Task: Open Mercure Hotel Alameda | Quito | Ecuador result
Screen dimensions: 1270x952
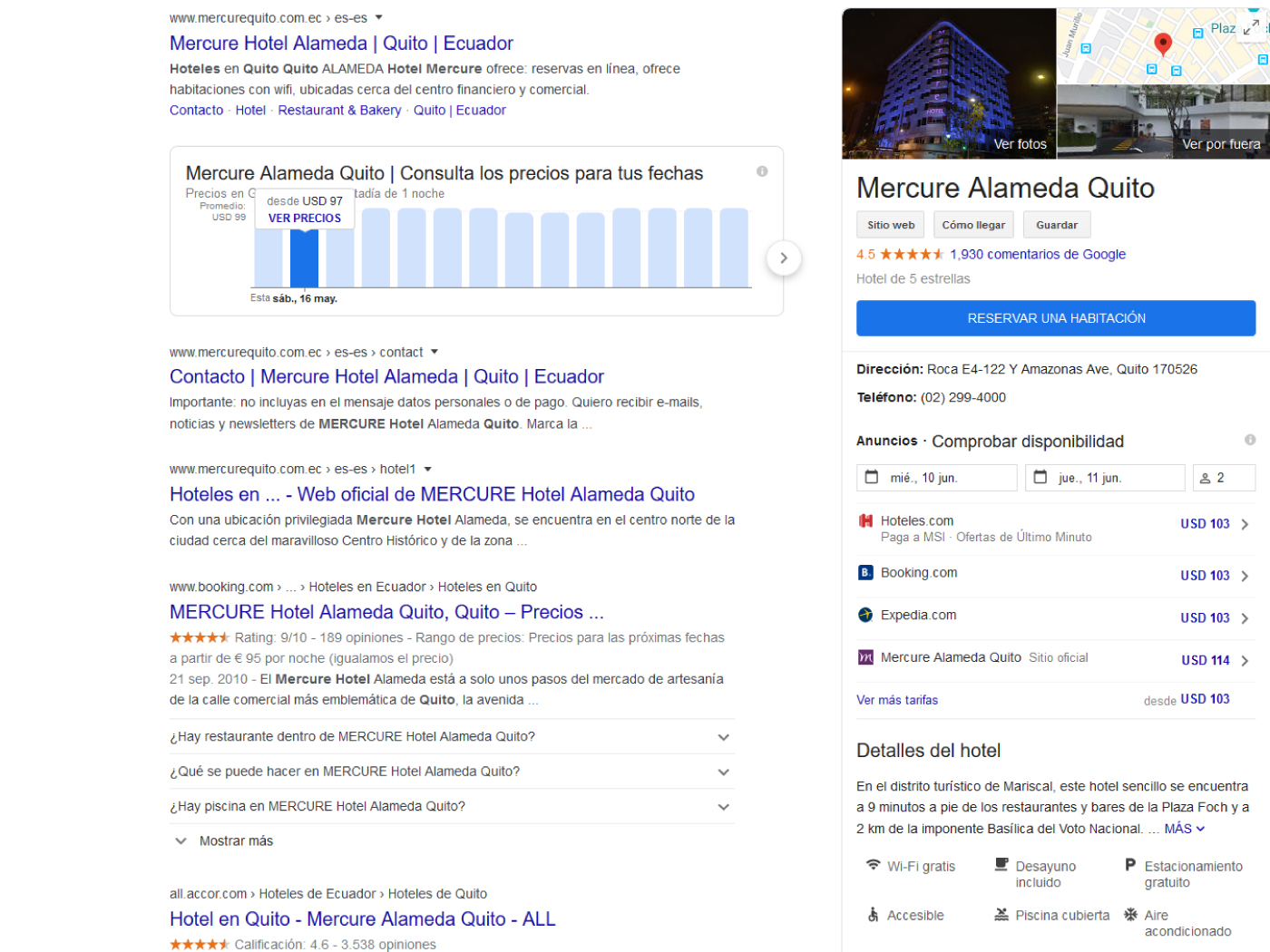Action: pyautogui.click(x=341, y=44)
